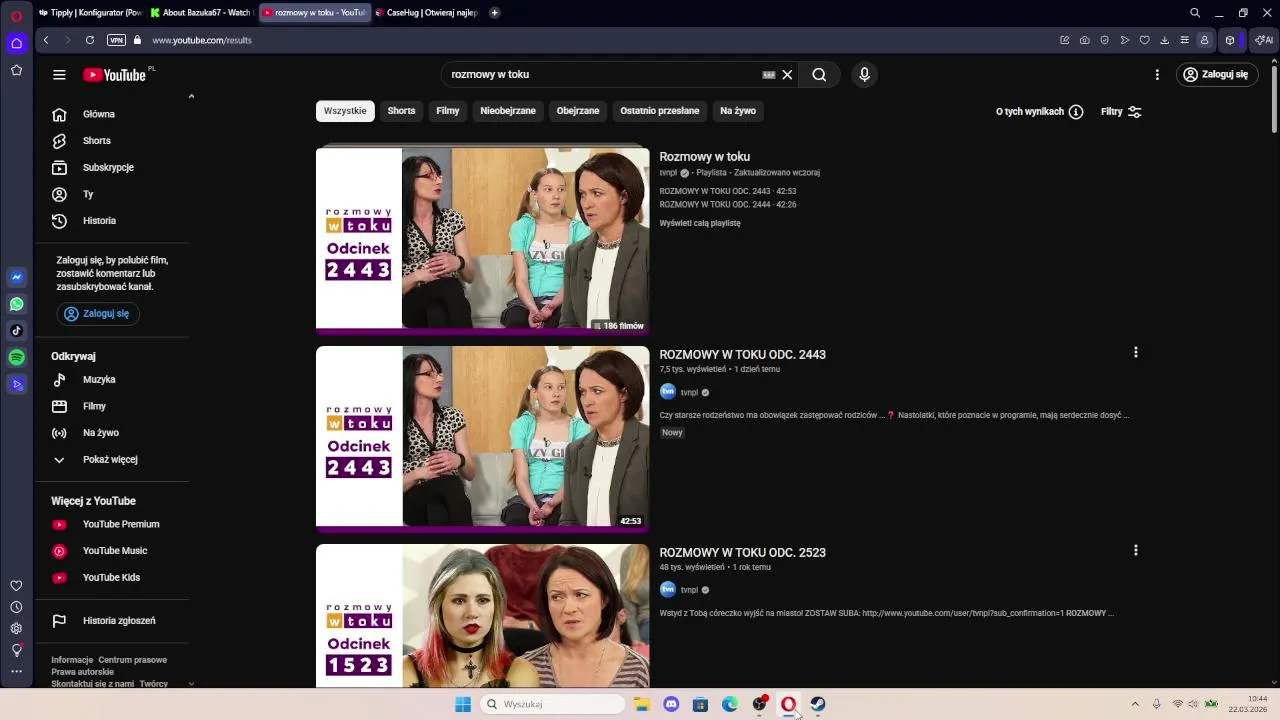Open YouTube Kids link
The width and height of the screenshot is (1280, 720).
pyautogui.click(x=112, y=578)
